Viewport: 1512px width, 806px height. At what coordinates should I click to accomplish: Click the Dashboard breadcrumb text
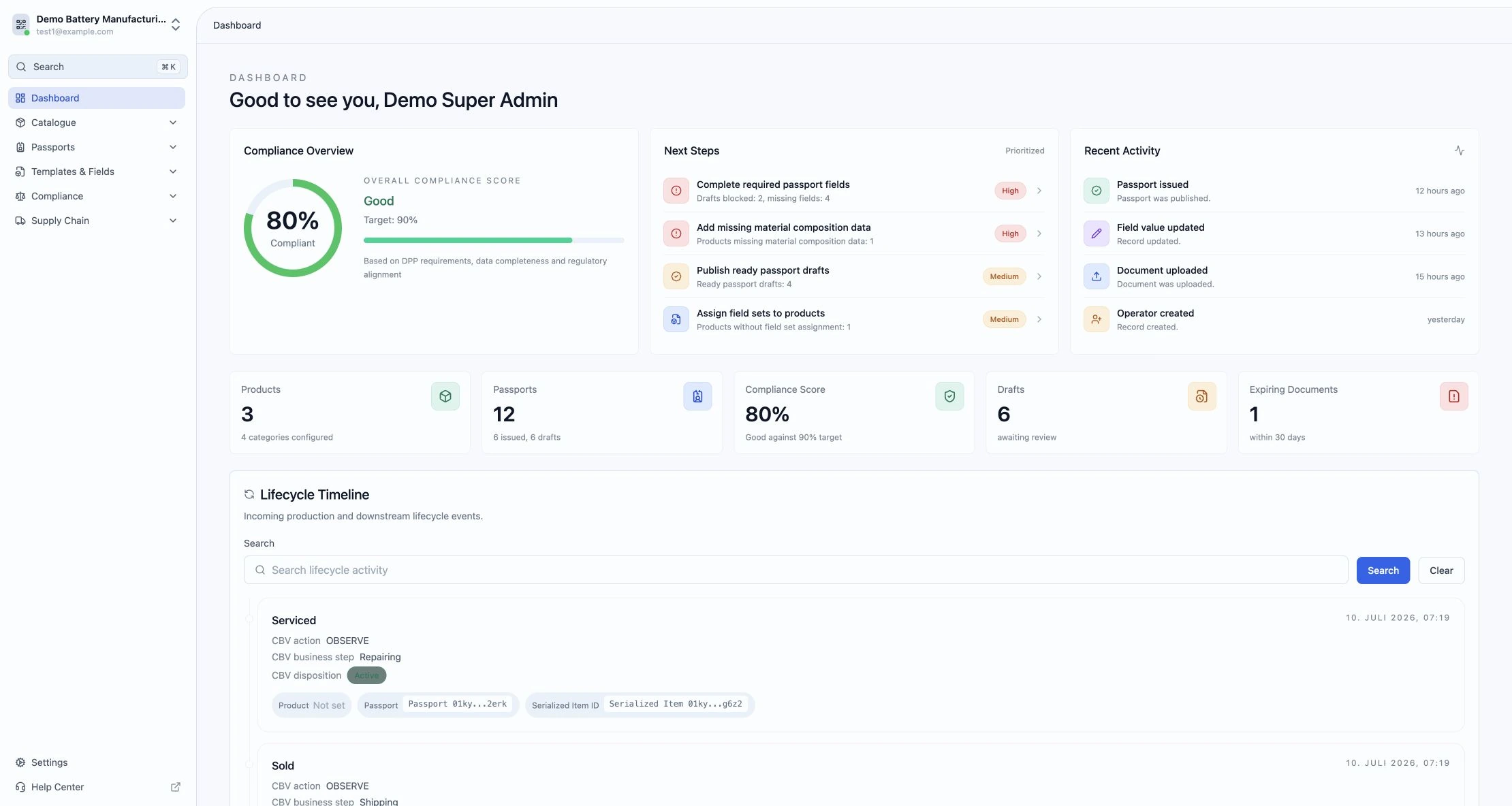(237, 25)
